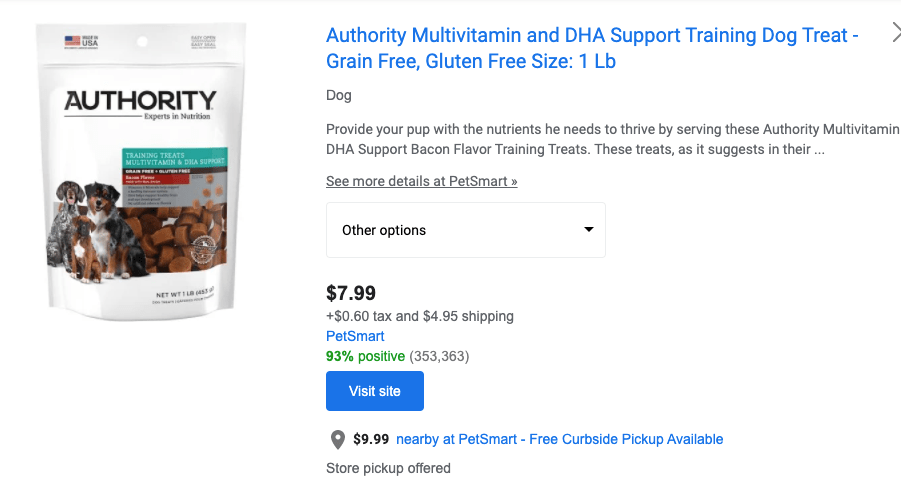901x487 pixels.
Task: Click the PetSmart seller name link
Action: [x=355, y=336]
